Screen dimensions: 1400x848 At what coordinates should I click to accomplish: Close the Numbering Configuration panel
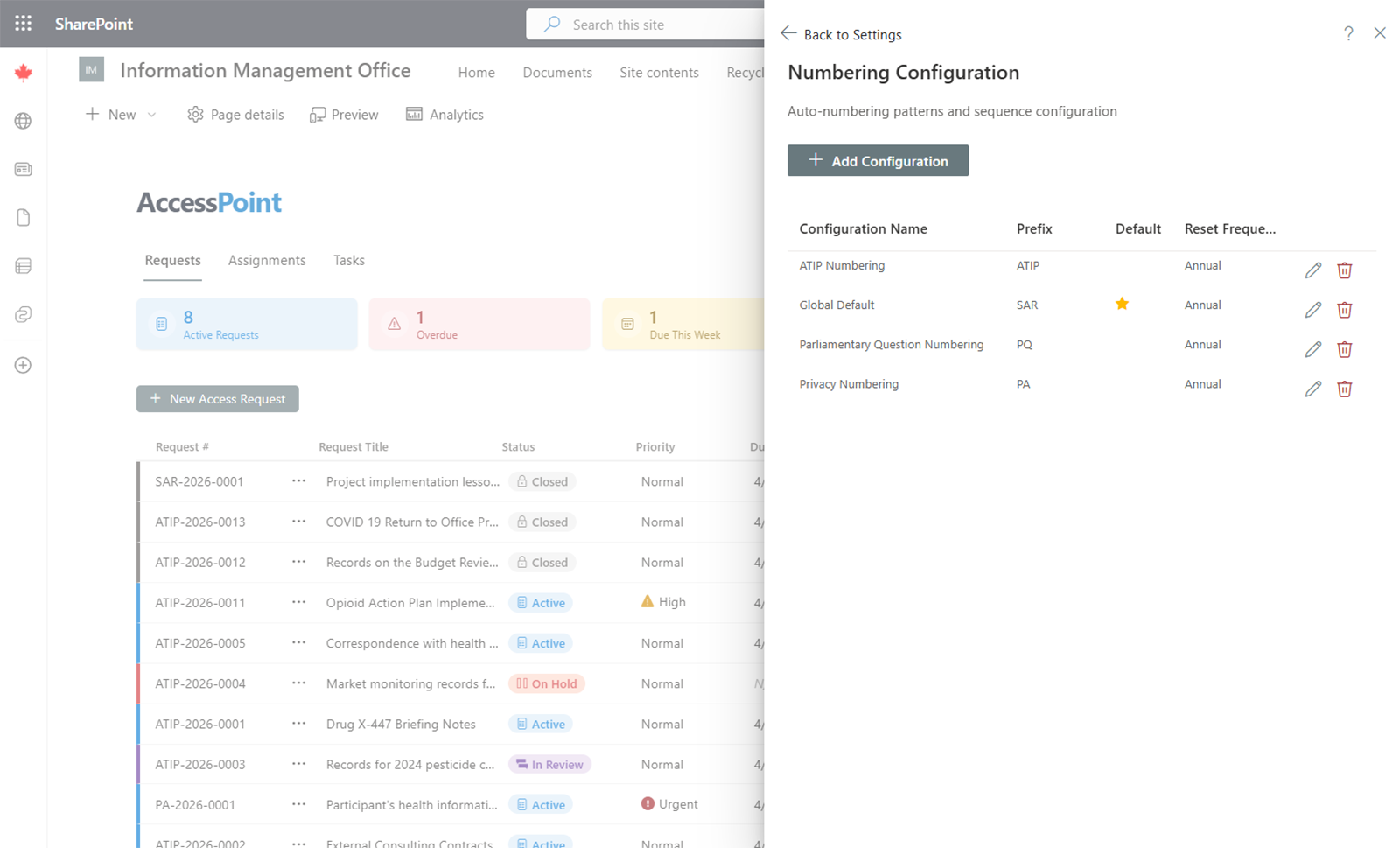(x=1380, y=33)
